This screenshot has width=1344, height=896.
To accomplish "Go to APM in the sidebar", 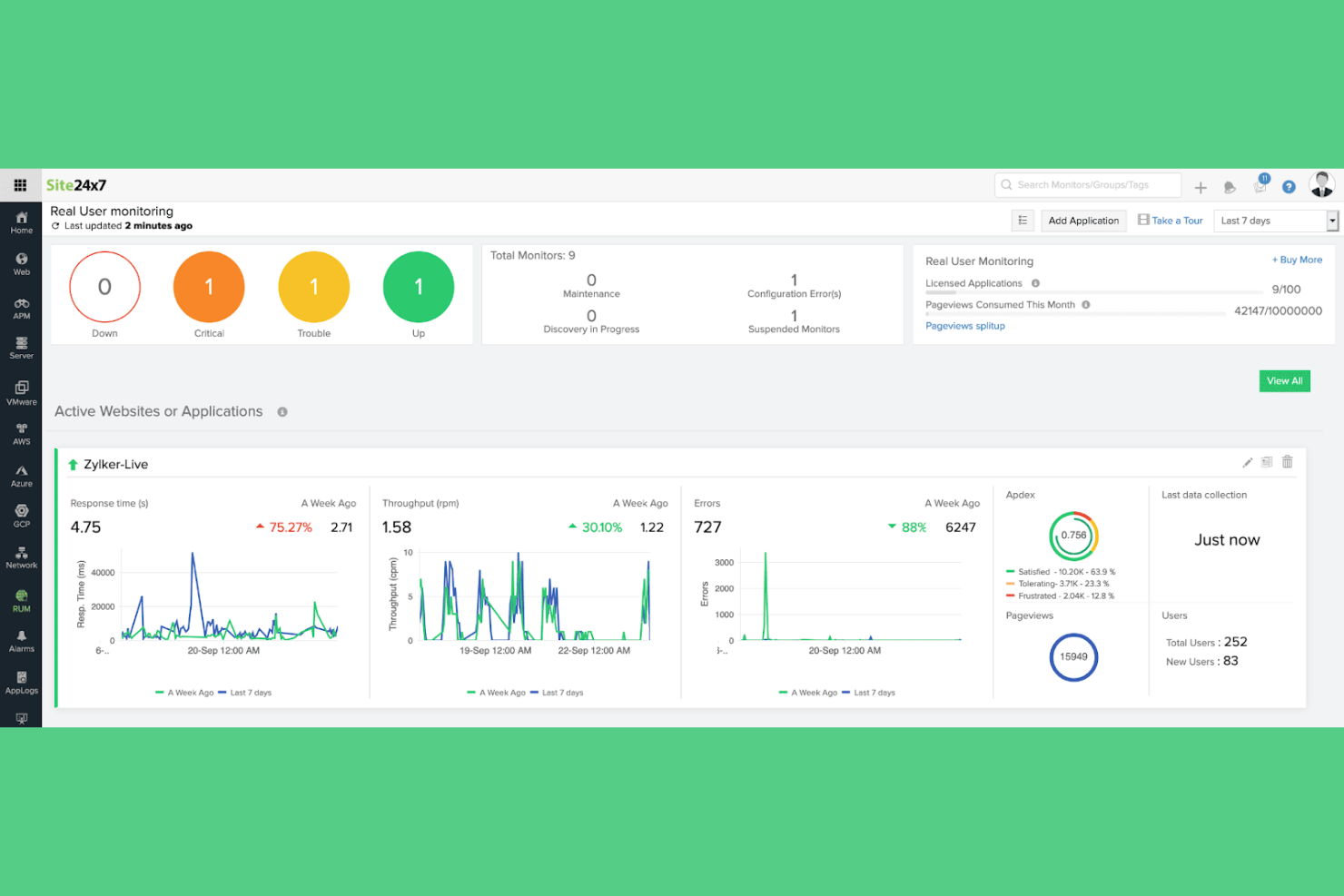I will click(21, 309).
